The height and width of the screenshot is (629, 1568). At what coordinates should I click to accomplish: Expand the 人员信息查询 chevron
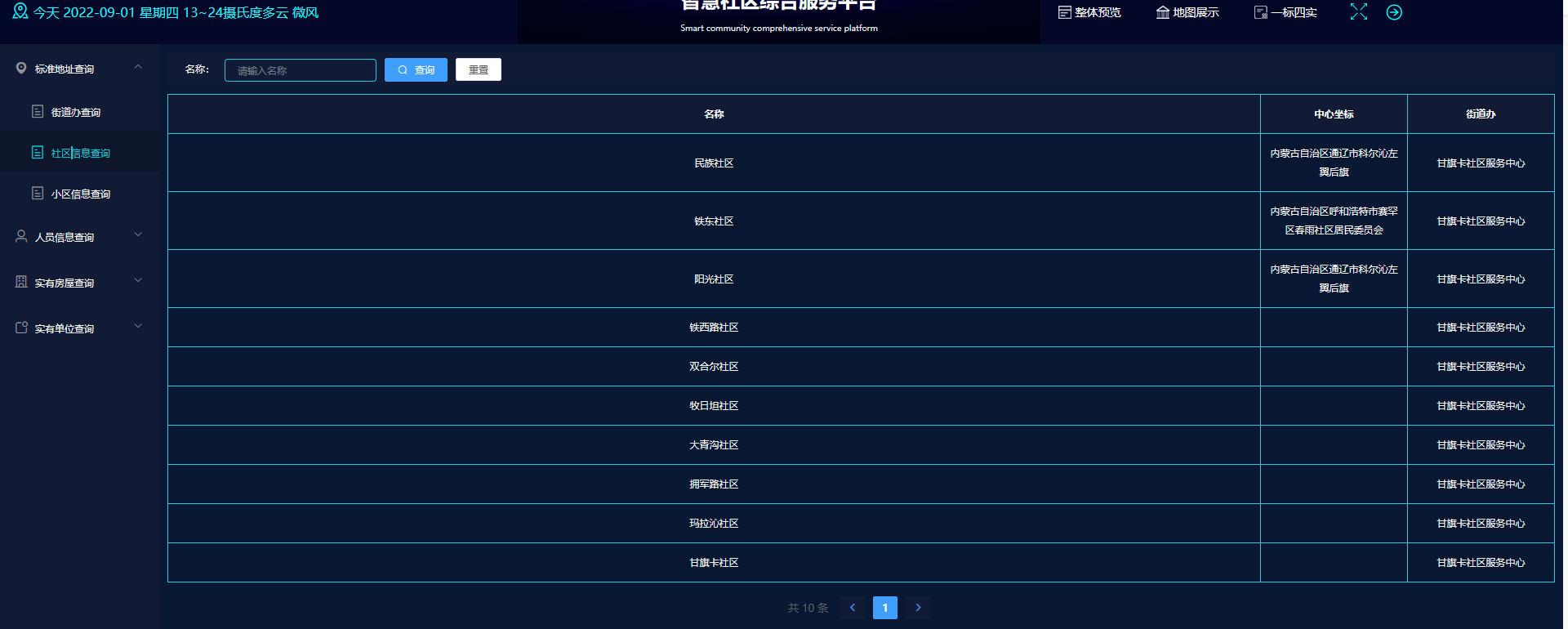[138, 235]
